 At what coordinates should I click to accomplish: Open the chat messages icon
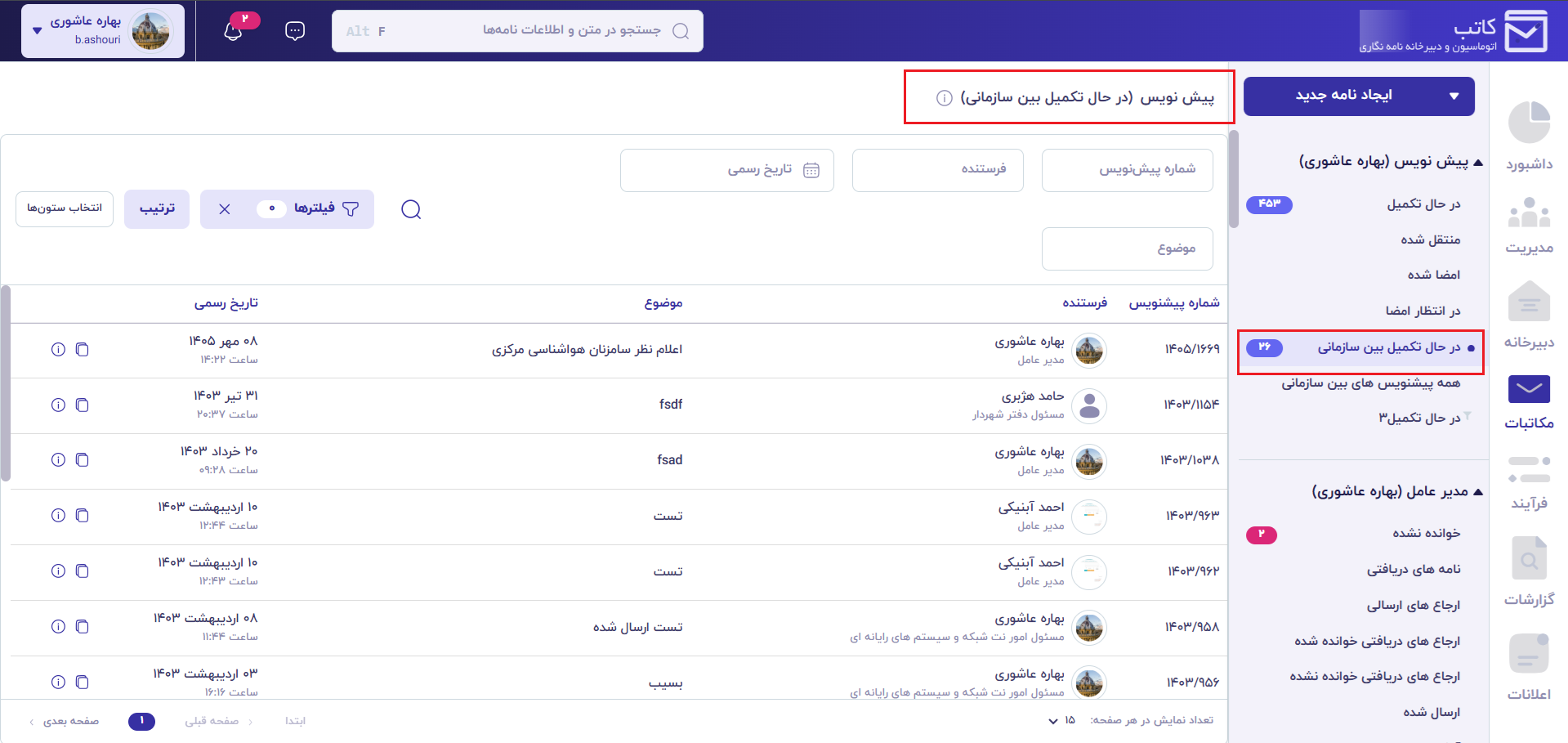tap(295, 31)
